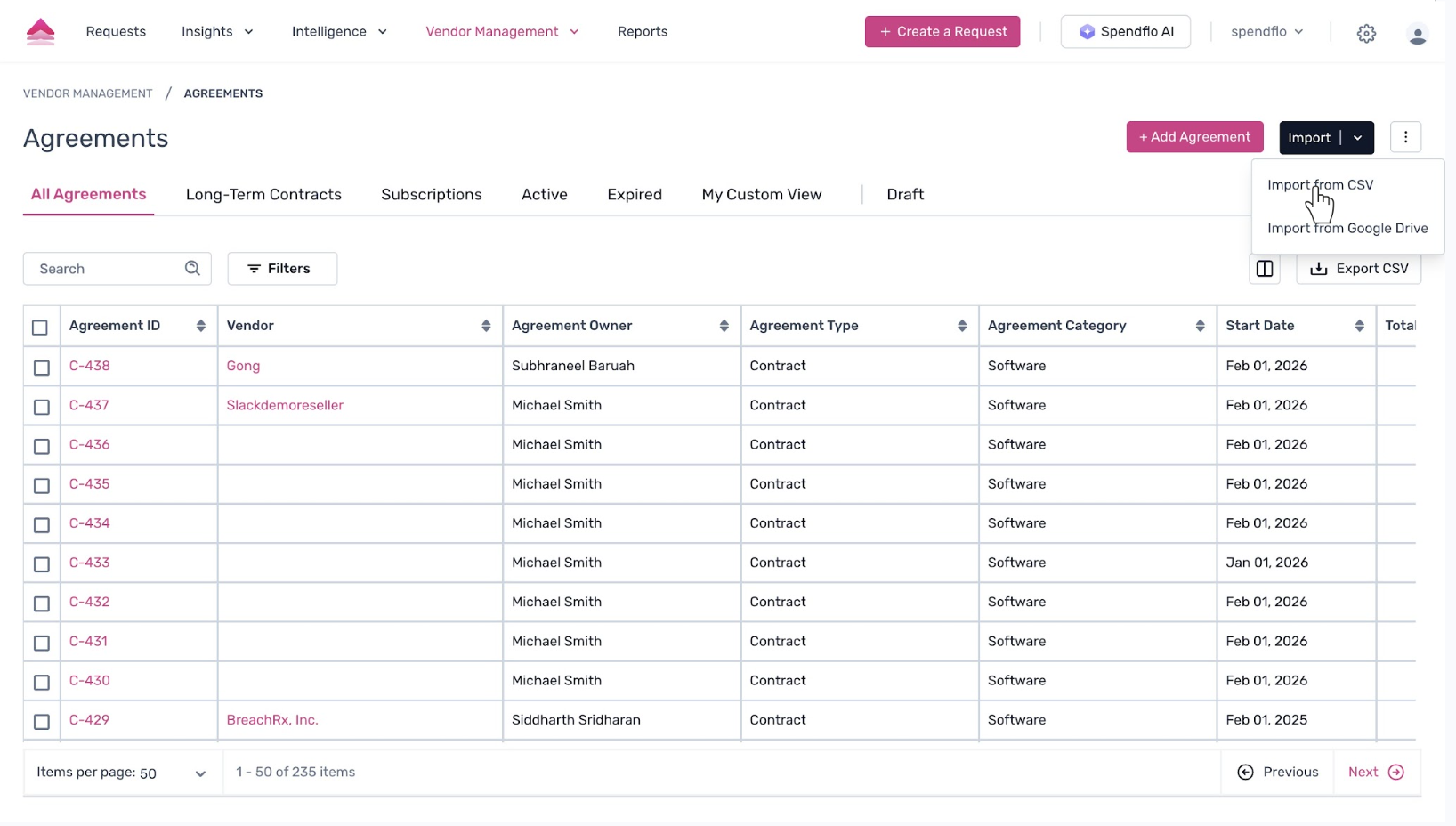This screenshot has width=1456, height=826.
Task: Check the box for agreement C-438
Action: [42, 367]
